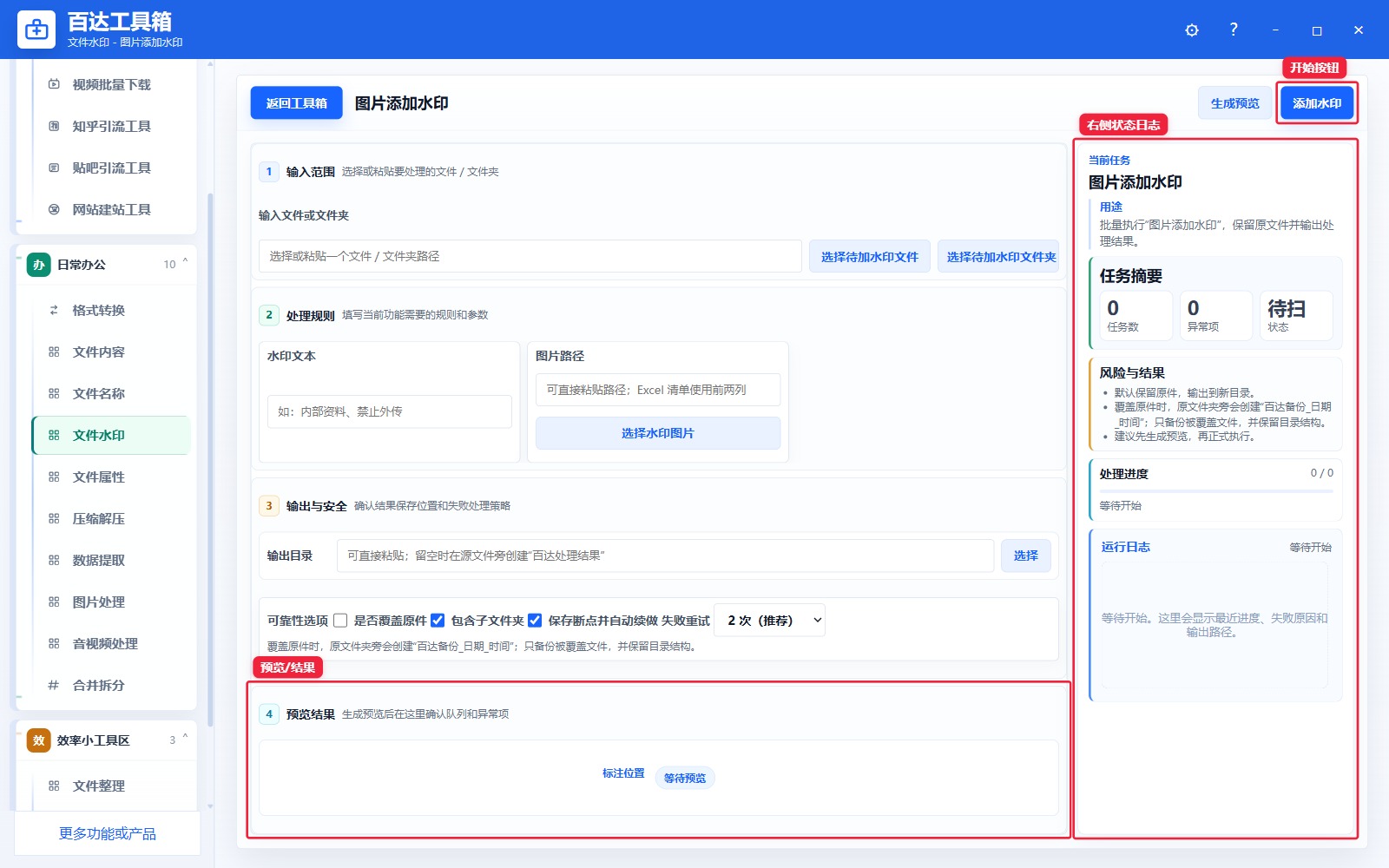Click the 标注位置 link
This screenshot has width=1389, height=868.
[x=623, y=773]
